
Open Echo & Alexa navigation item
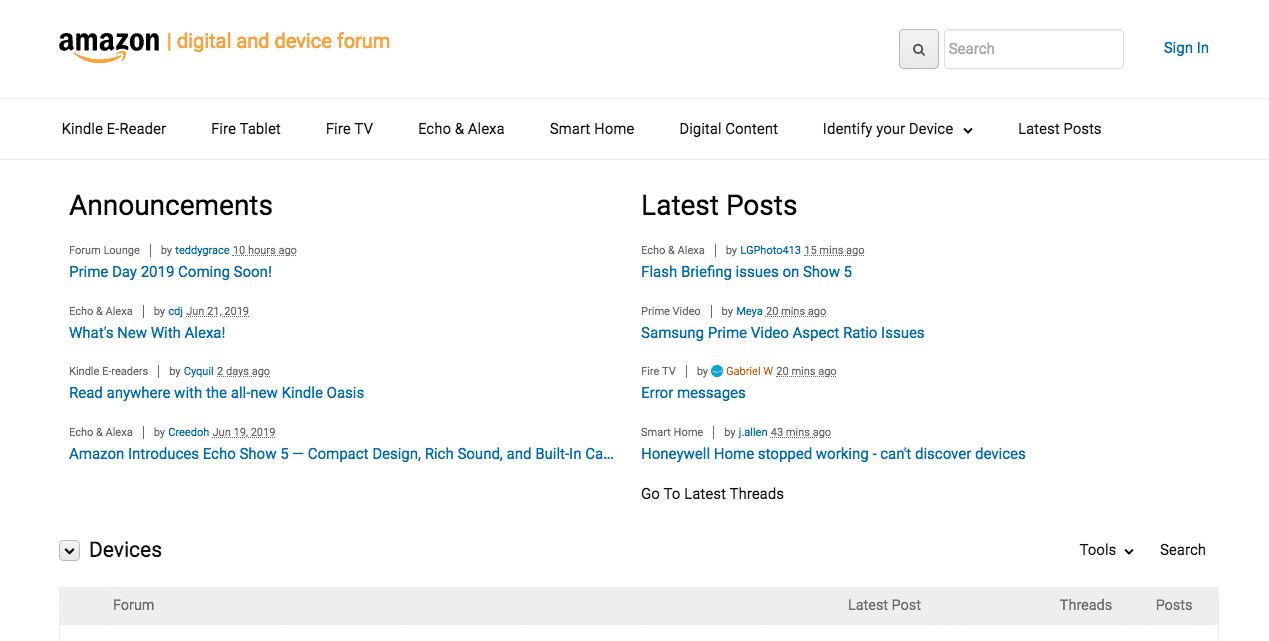pyautogui.click(x=461, y=129)
